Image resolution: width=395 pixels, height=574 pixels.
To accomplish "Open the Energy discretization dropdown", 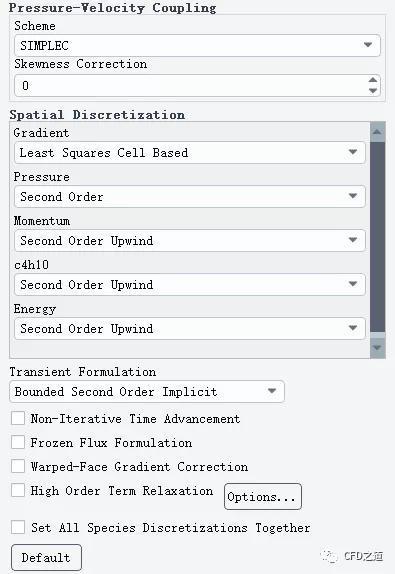I will tap(190, 328).
